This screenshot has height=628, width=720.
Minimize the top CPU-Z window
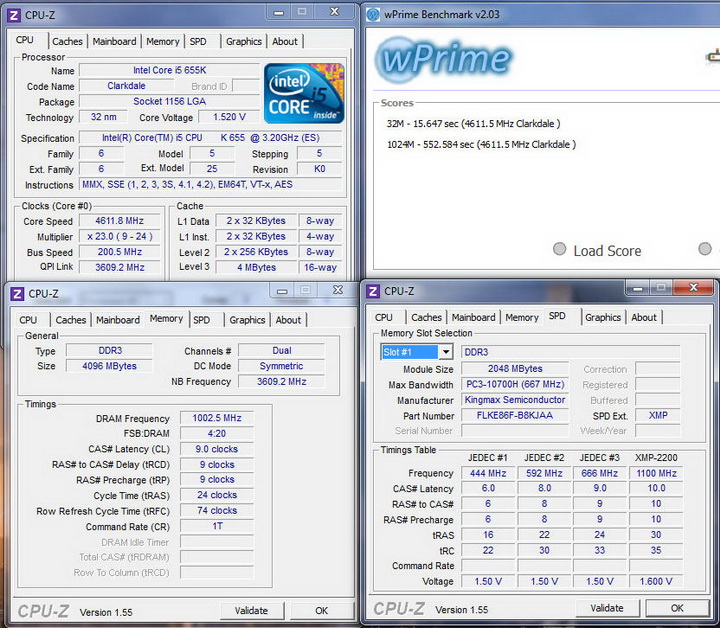coord(278,12)
